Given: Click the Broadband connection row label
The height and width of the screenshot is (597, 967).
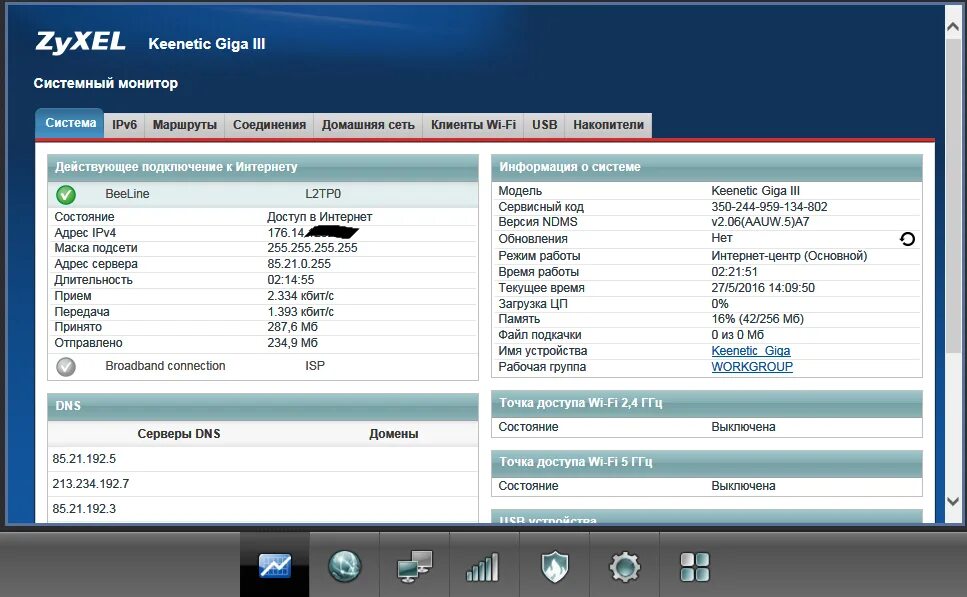Looking at the screenshot, I should tap(165, 366).
